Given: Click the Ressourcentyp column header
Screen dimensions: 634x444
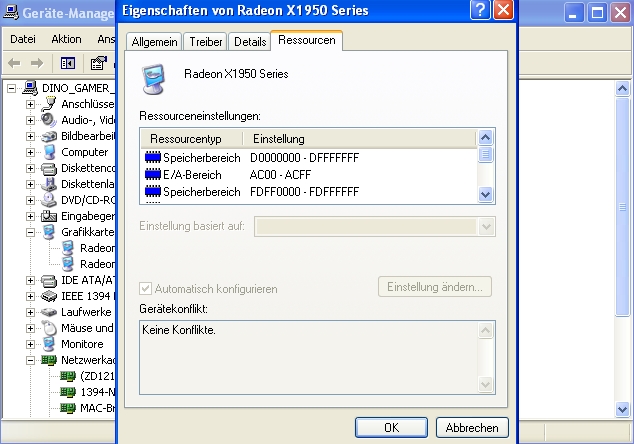Looking at the screenshot, I should (x=192, y=139).
